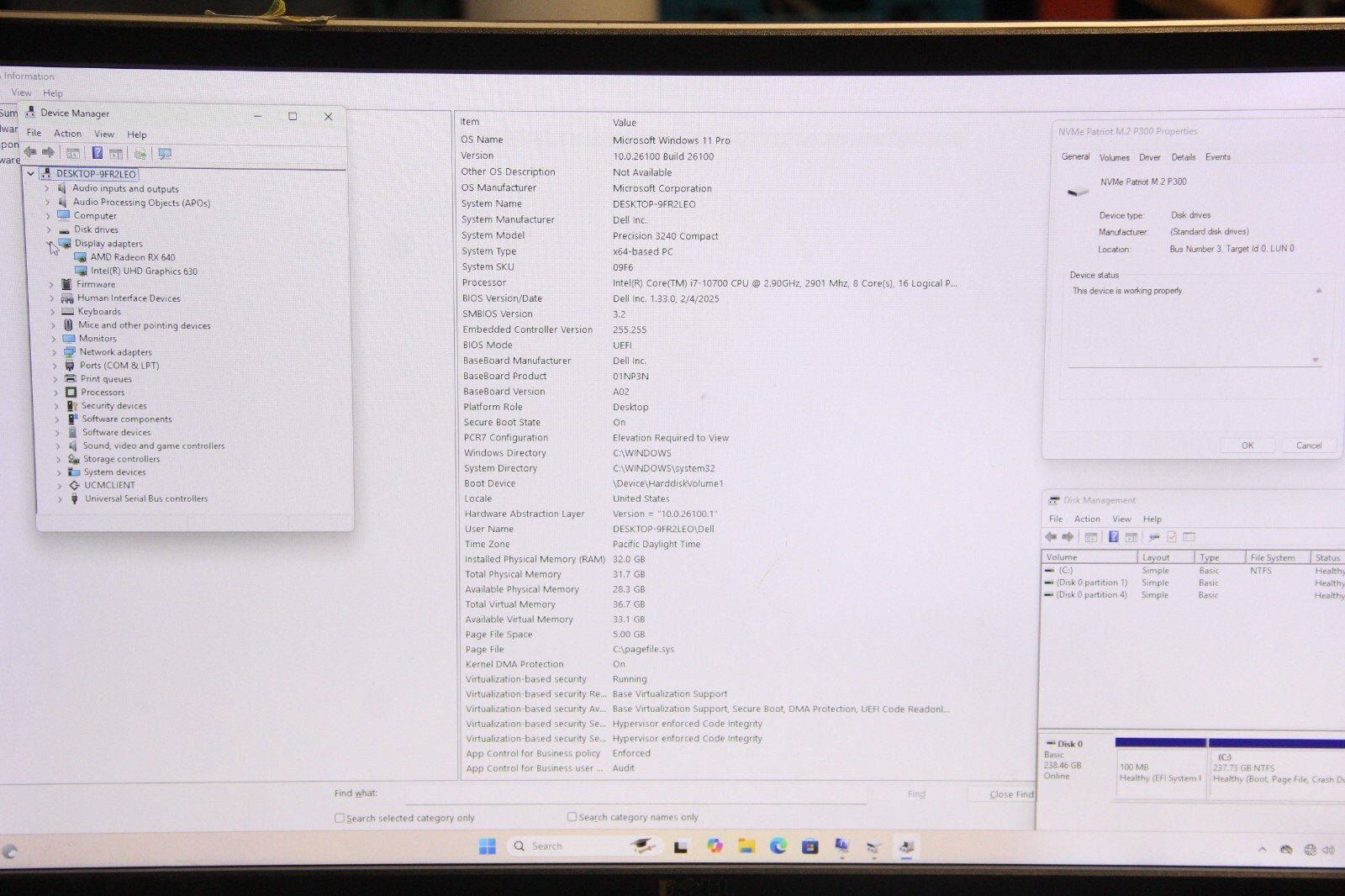Viewport: 1345px width, 896px height.
Task: Open the Action menu in Device Manager
Action: (x=68, y=133)
